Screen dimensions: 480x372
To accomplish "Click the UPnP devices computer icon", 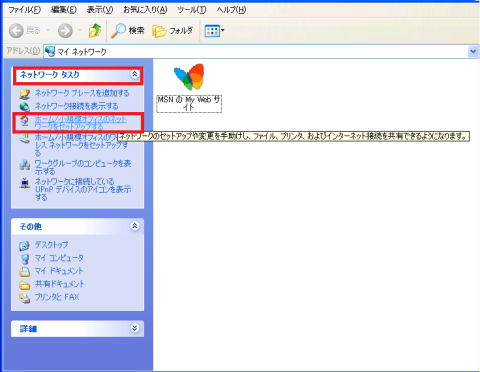I will pyautogui.click(x=25, y=183).
